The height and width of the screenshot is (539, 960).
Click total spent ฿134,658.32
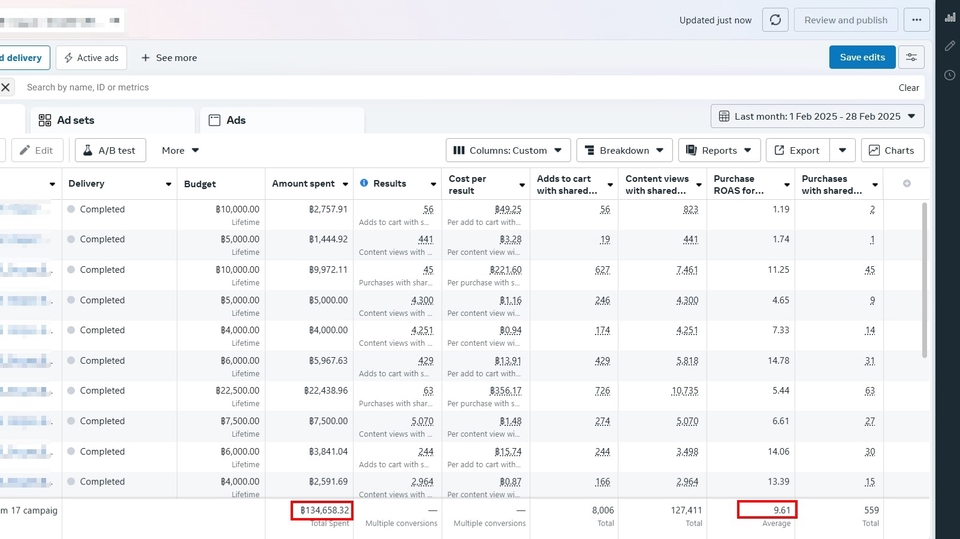click(x=324, y=510)
